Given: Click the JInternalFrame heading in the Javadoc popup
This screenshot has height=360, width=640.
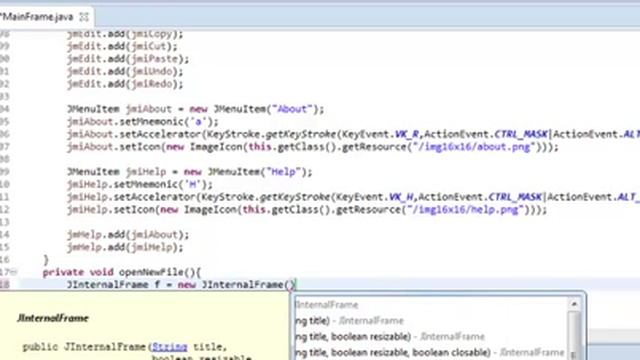Looking at the screenshot, I should pyautogui.click(x=53, y=318).
